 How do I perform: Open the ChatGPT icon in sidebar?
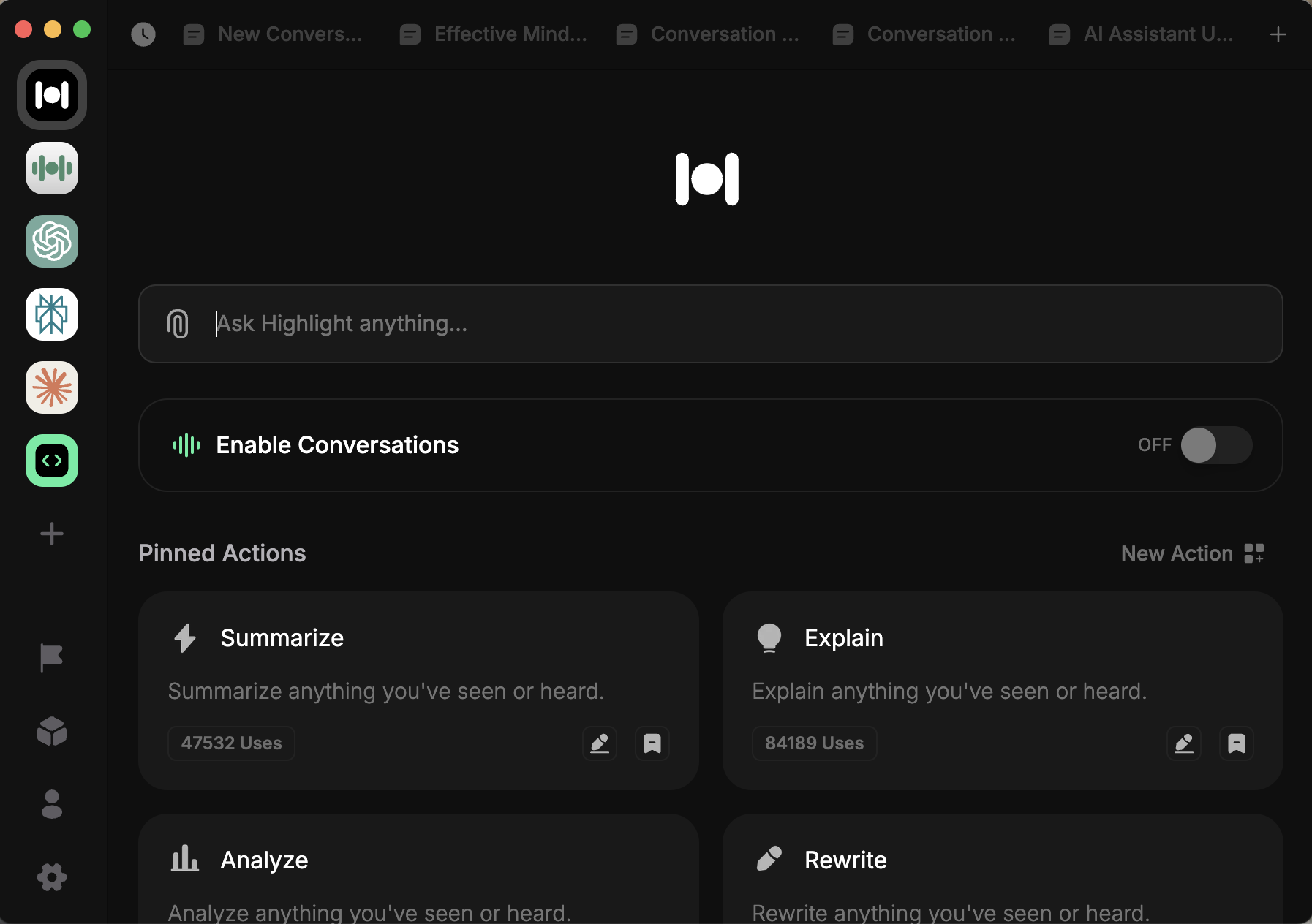[52, 241]
